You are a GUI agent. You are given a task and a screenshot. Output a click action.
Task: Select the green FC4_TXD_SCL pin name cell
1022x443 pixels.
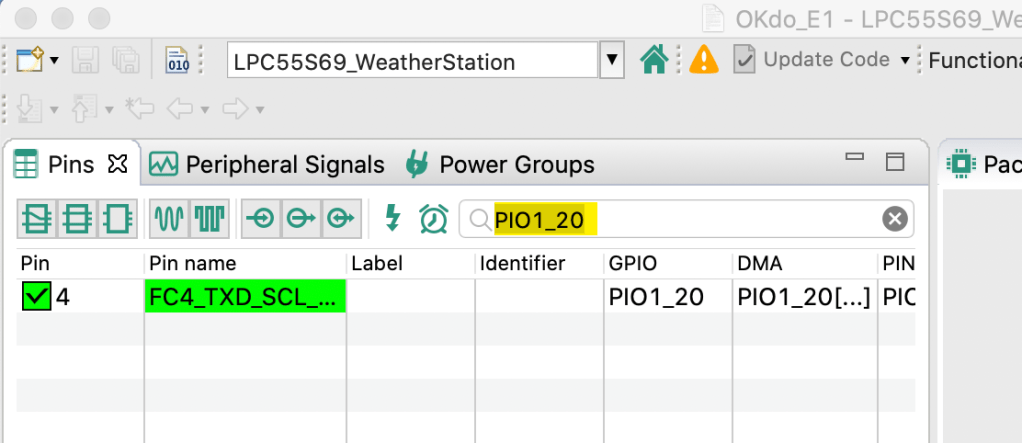pos(245,297)
